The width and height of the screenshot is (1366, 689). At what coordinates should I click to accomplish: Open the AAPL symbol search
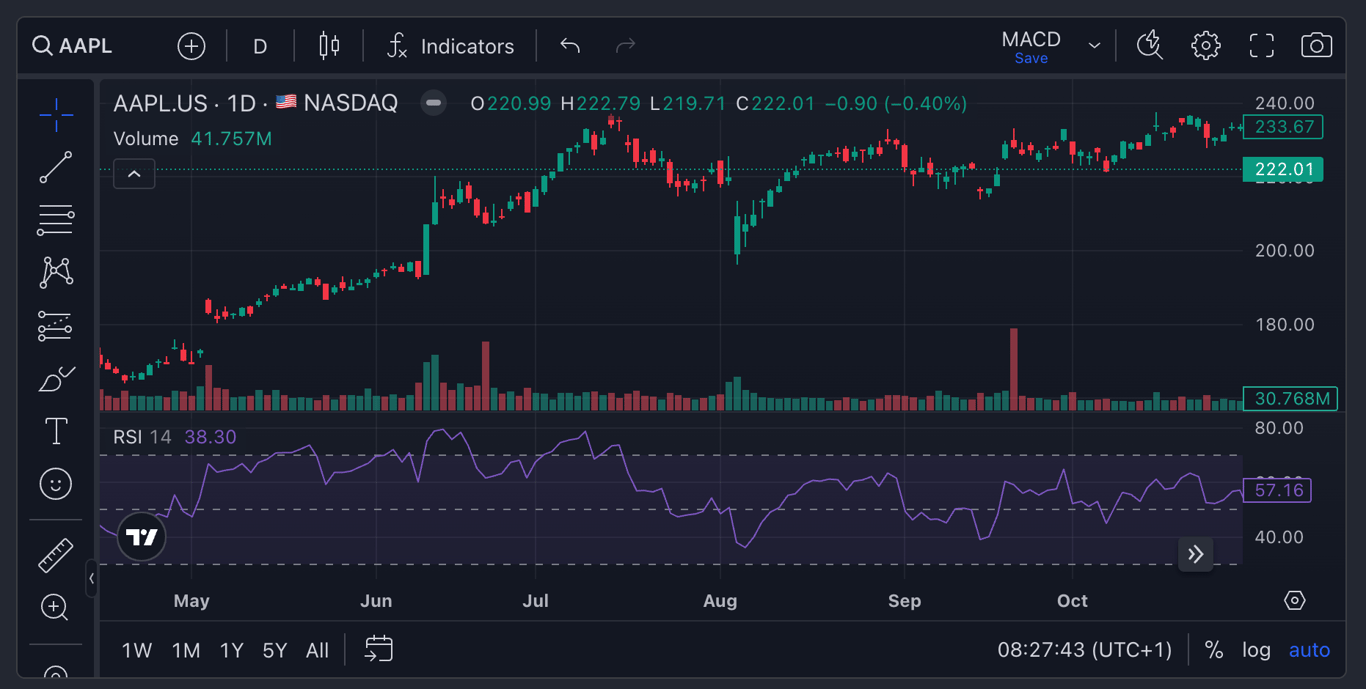pos(72,46)
